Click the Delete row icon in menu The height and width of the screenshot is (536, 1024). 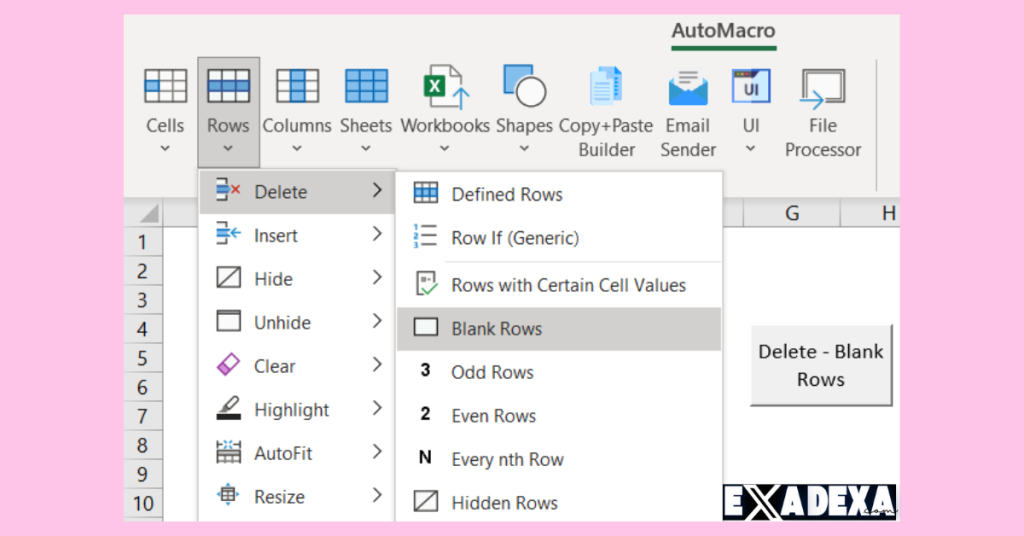[x=228, y=191]
